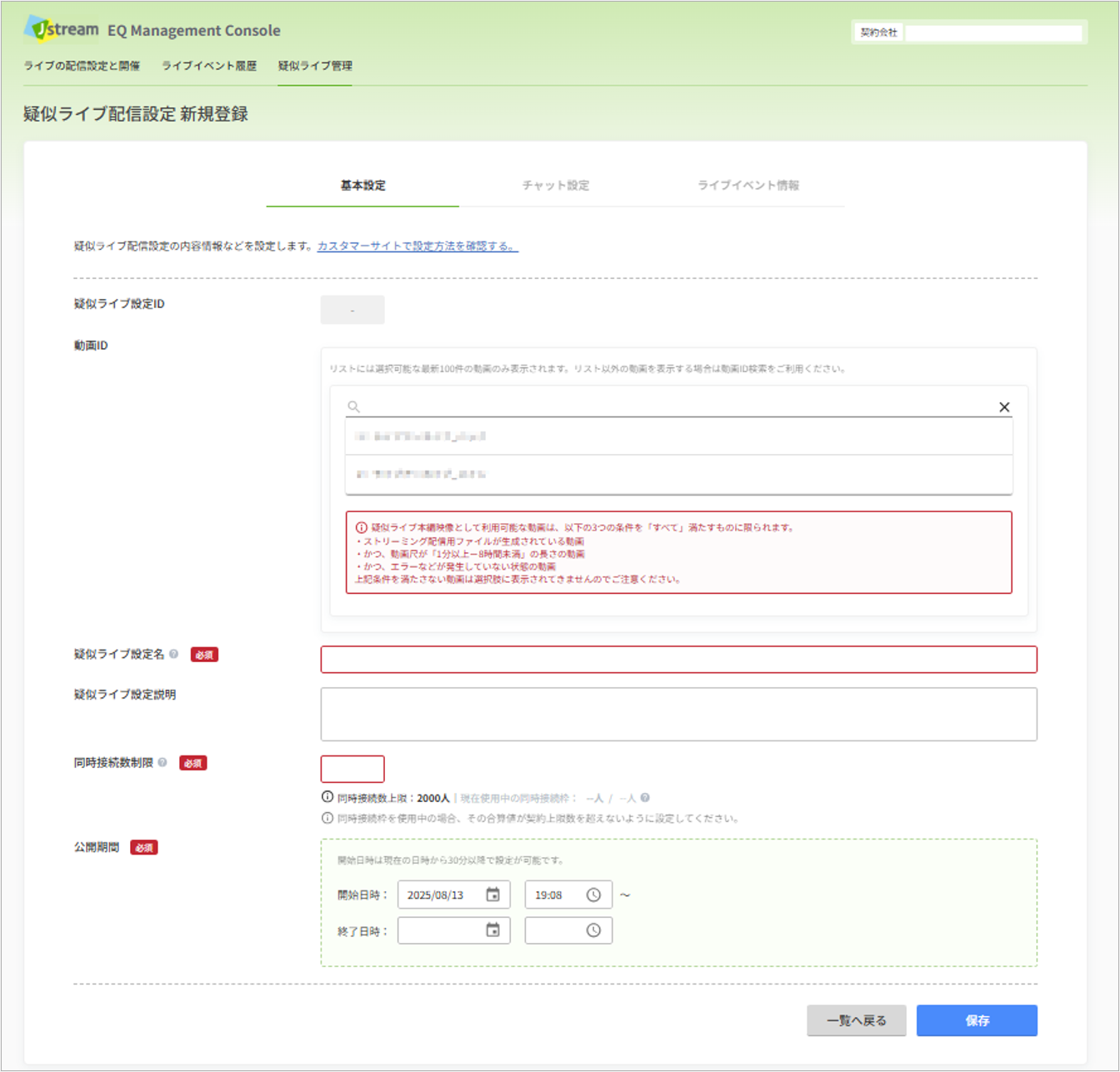Image resolution: width=1120 pixels, height=1072 pixels.
Task: Click the empty 終了日時 time field
Action: pos(568,930)
